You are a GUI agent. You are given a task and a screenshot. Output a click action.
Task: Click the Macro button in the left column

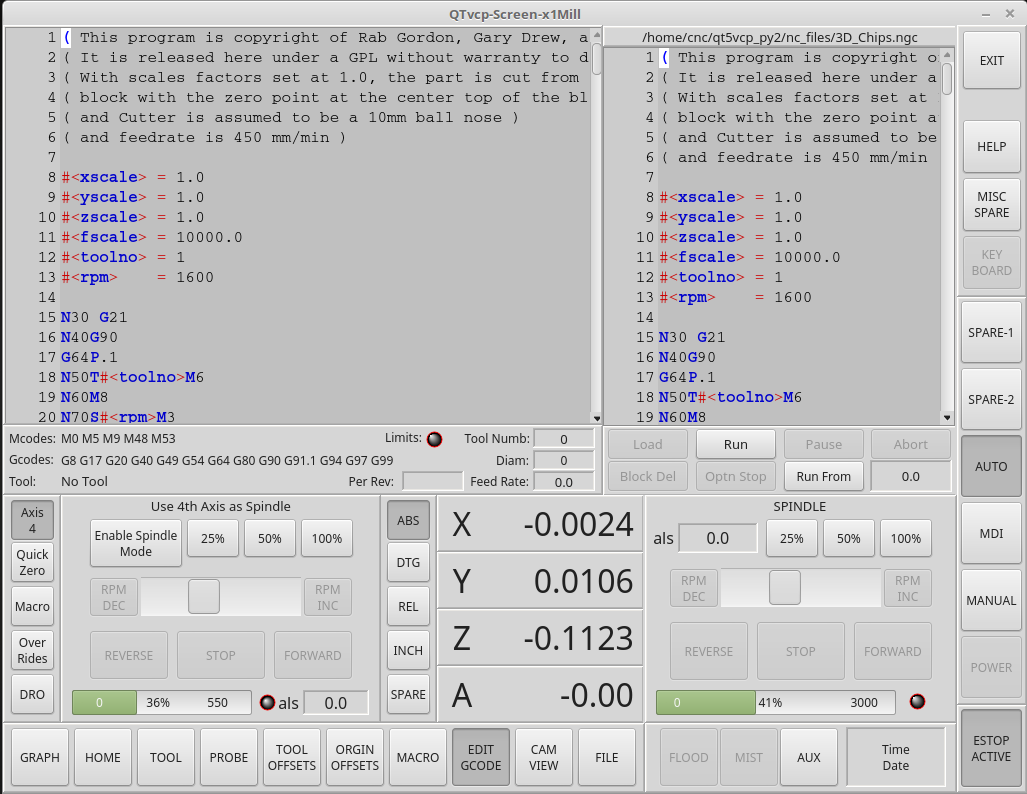point(32,607)
